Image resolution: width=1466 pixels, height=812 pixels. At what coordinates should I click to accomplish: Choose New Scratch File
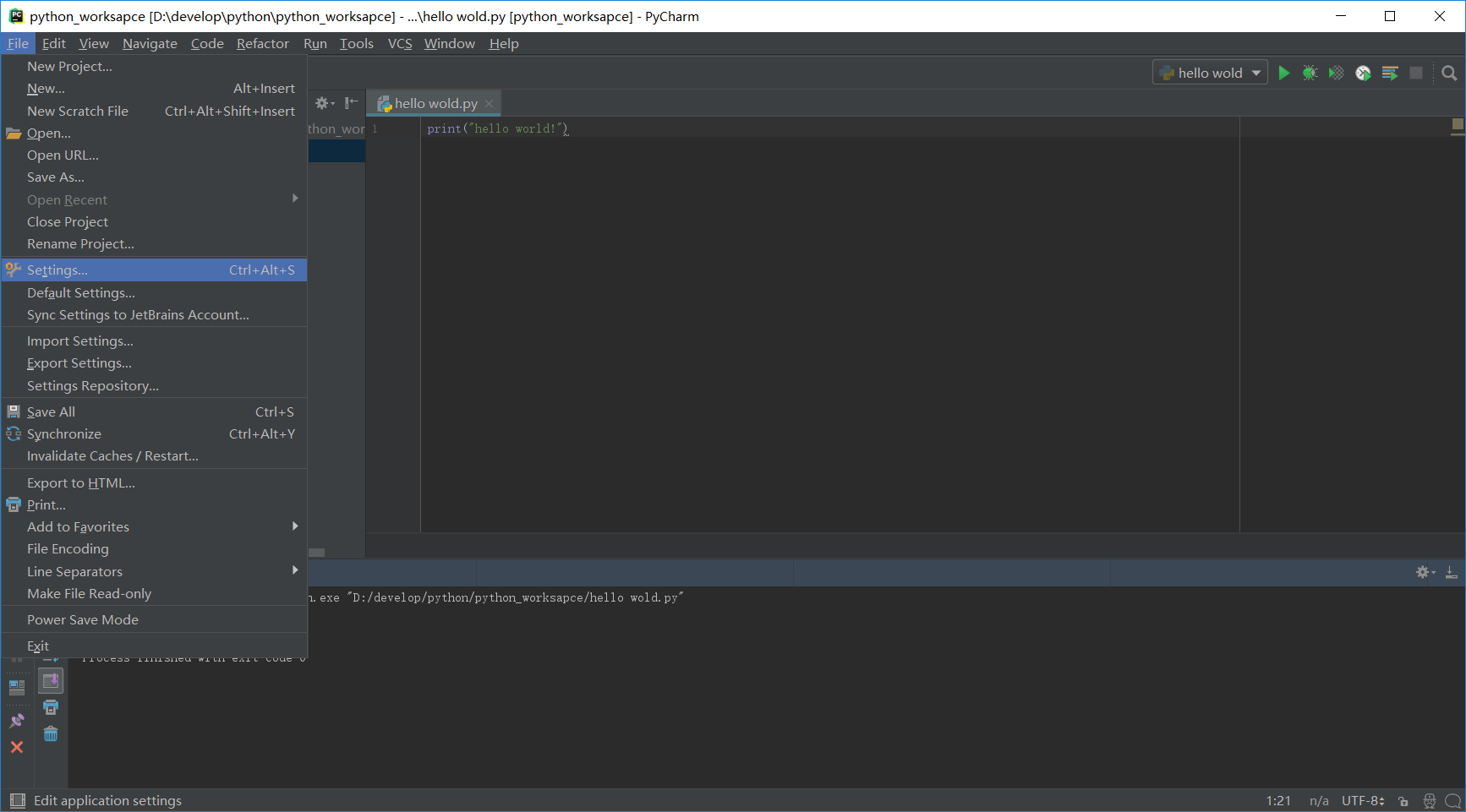point(154,111)
